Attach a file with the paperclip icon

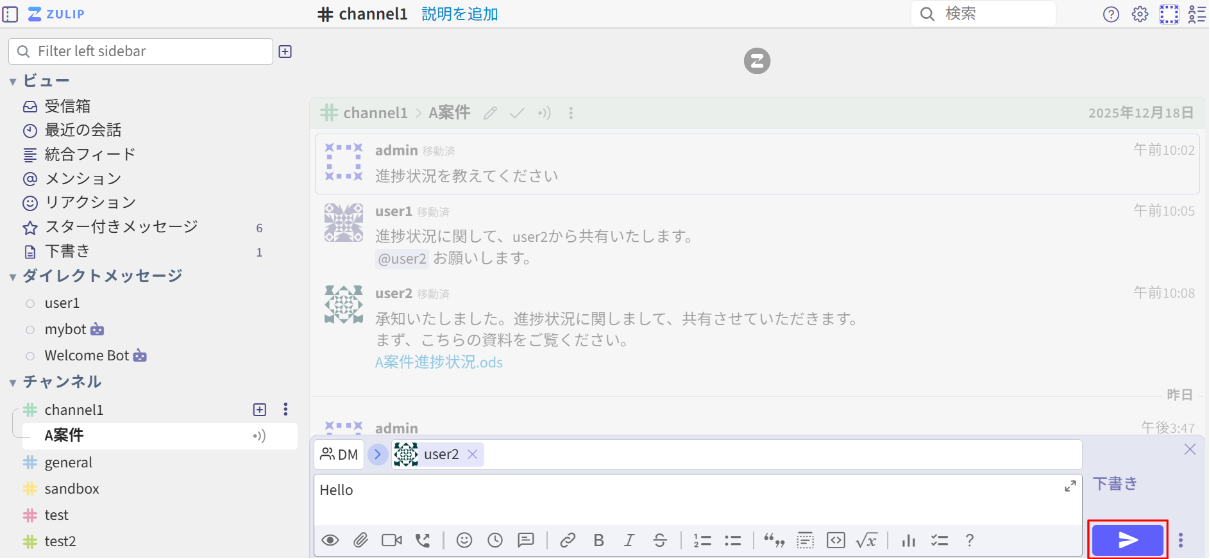[x=361, y=540]
